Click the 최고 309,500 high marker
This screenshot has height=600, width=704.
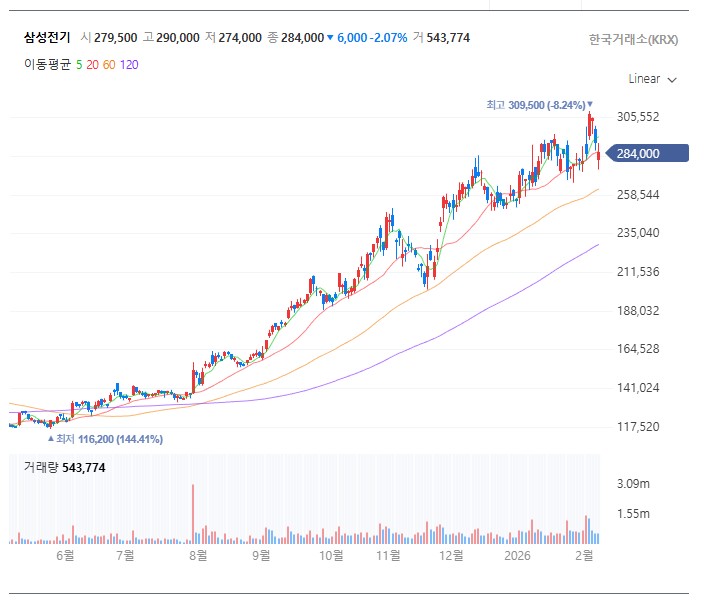tap(539, 105)
